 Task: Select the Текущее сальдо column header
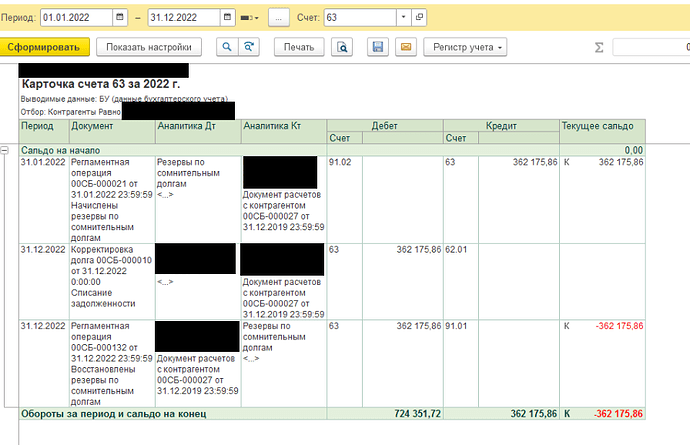click(602, 131)
